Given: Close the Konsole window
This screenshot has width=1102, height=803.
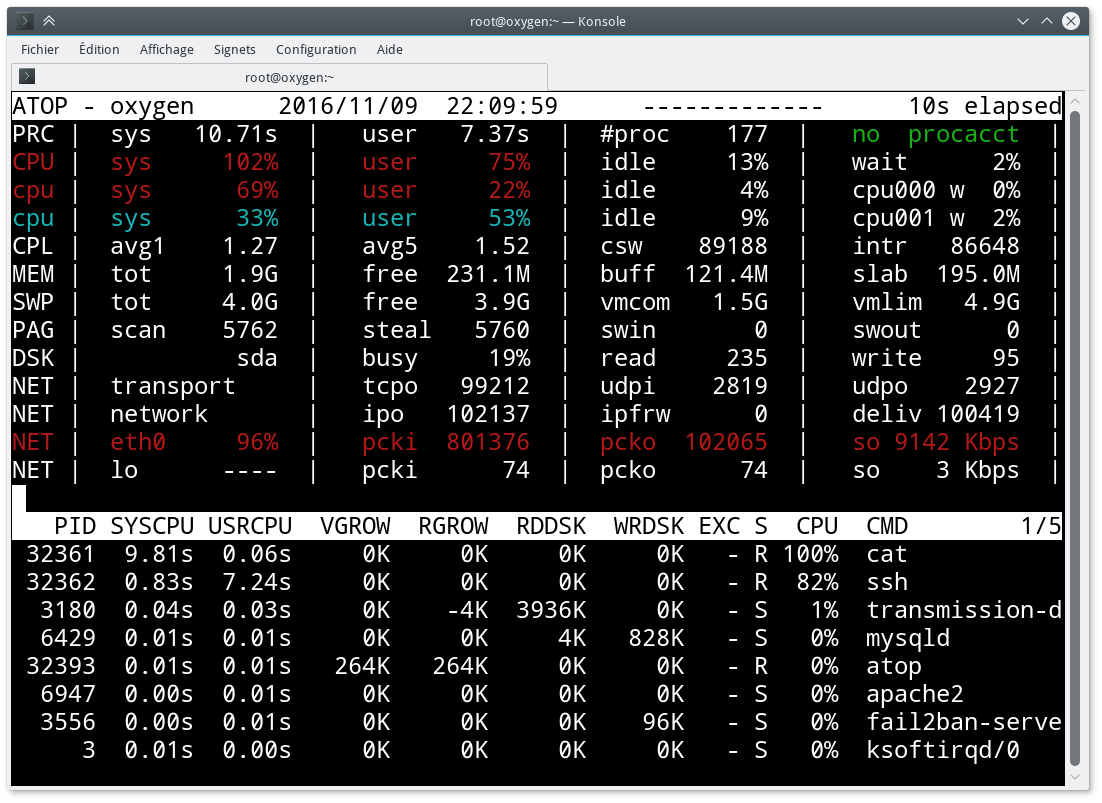Looking at the screenshot, I should pyautogui.click(x=1070, y=21).
